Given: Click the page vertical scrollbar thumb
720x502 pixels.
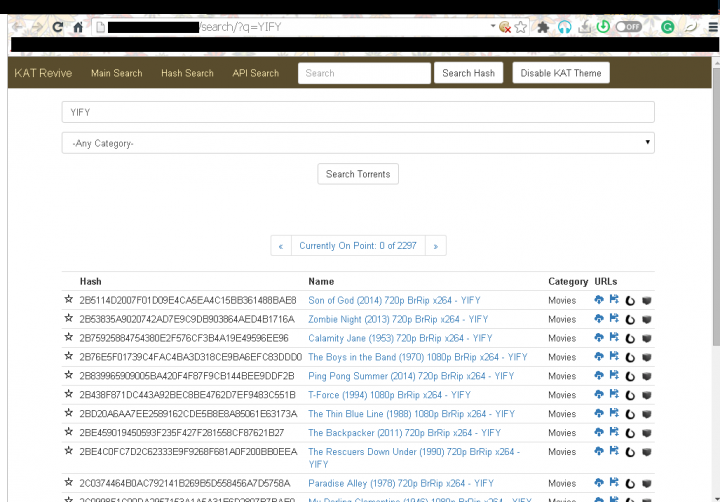Looking at the screenshot, I should pyautogui.click(x=716, y=207).
